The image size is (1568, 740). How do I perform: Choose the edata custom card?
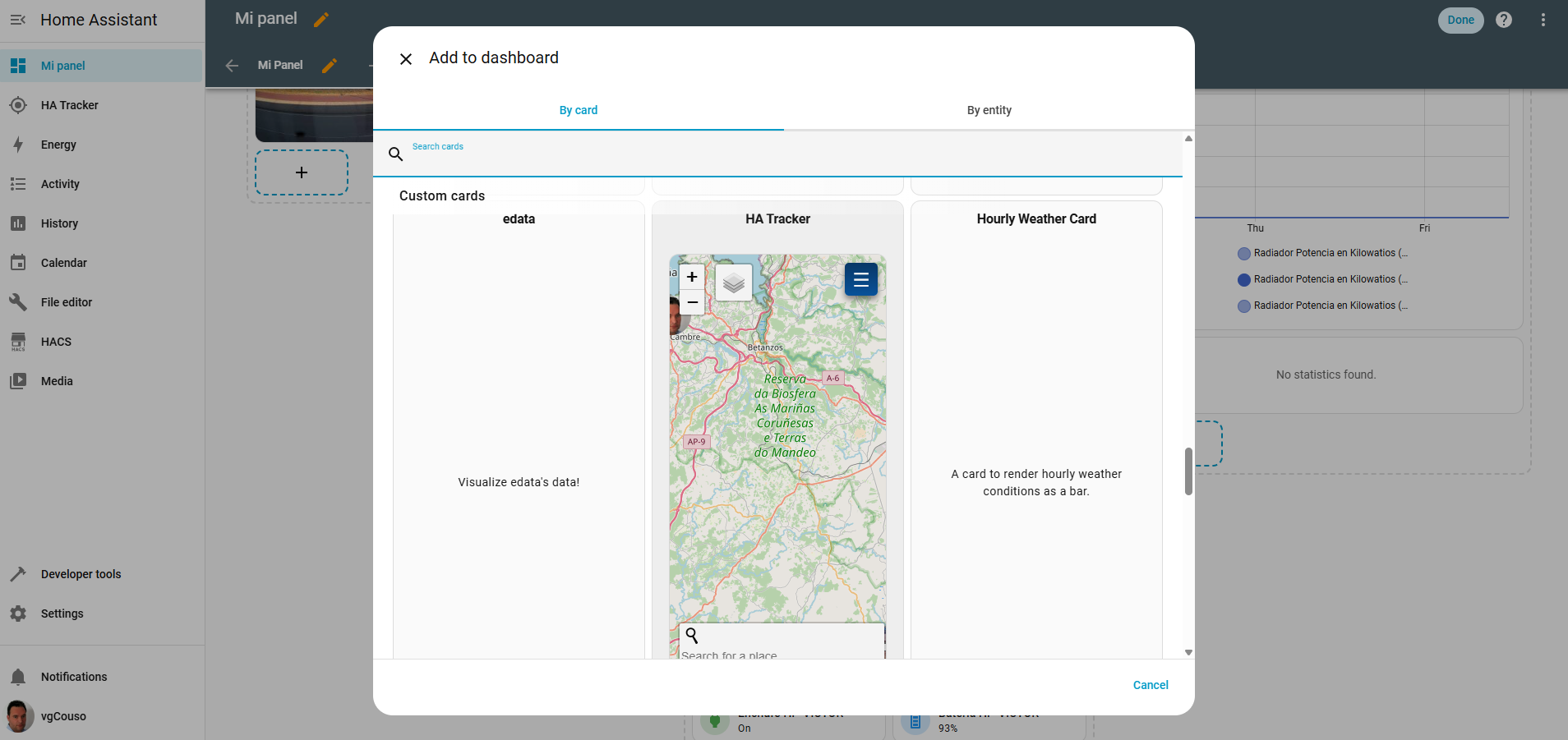(519, 431)
